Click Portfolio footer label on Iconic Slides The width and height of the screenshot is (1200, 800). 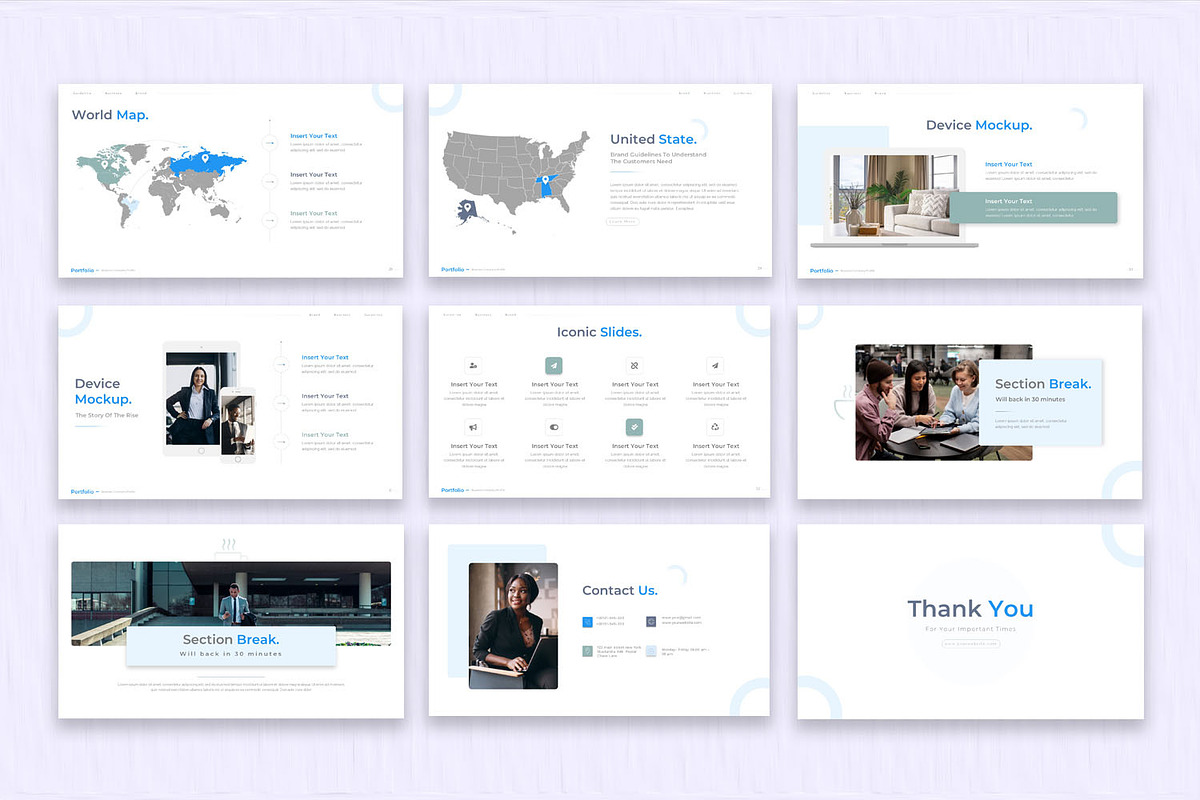452,490
